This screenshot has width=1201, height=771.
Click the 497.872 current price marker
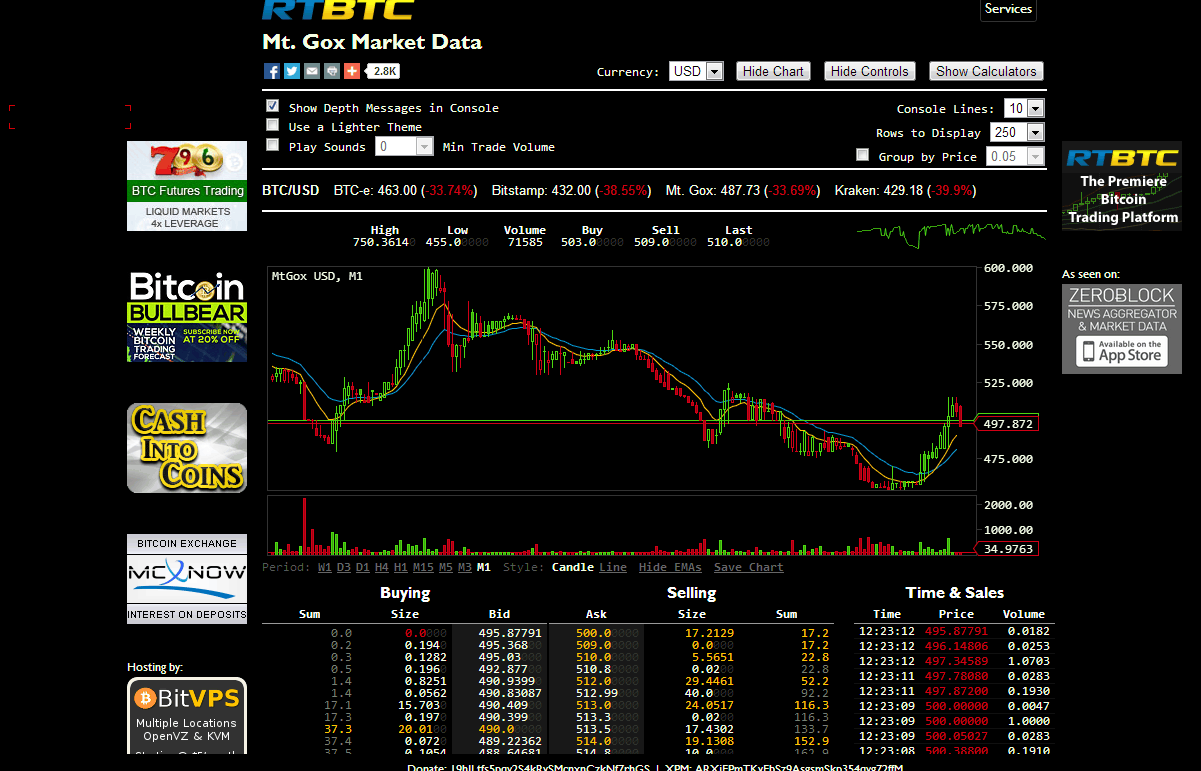[x=1008, y=424]
